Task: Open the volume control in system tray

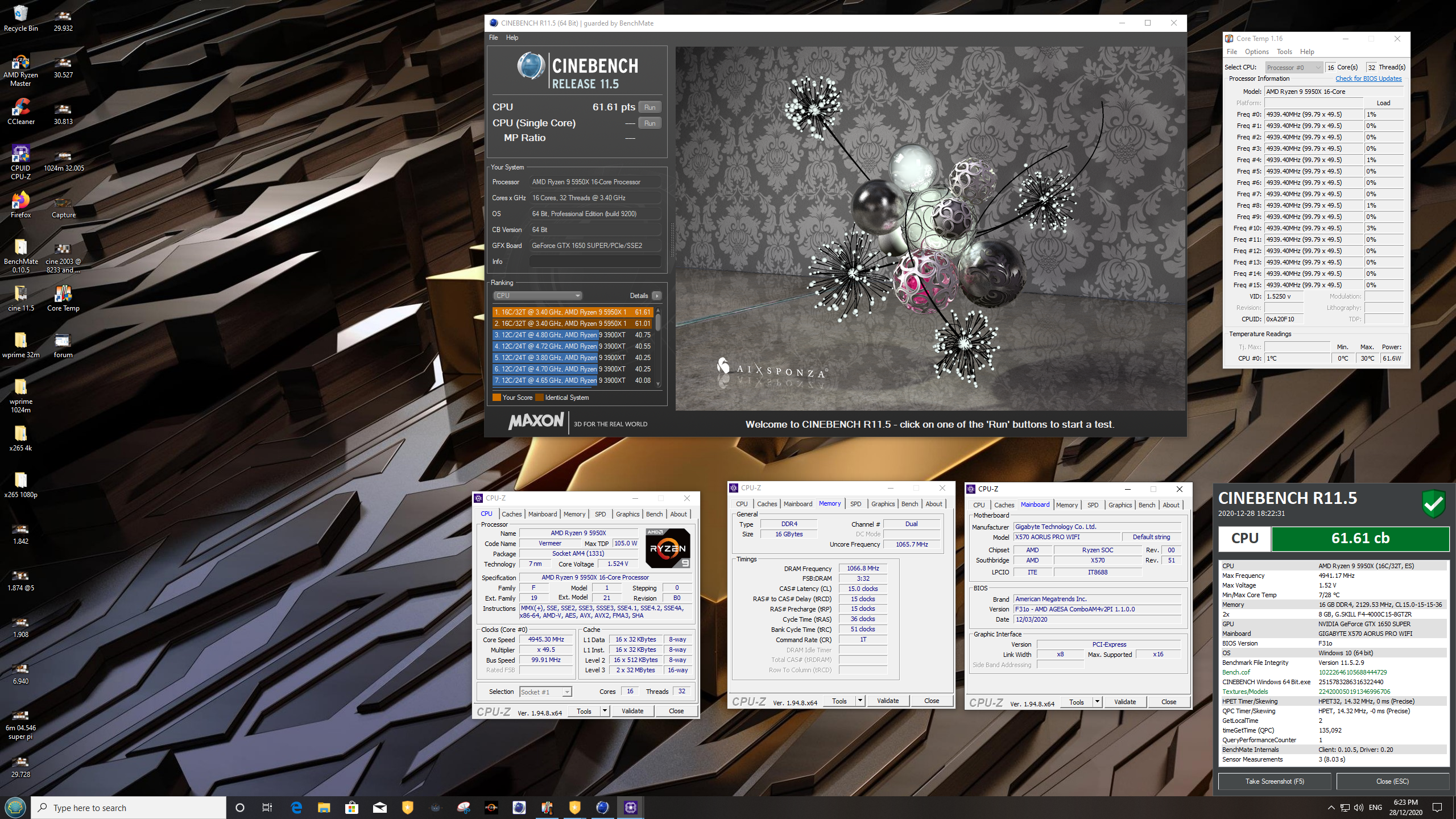Action: [x=1359, y=808]
